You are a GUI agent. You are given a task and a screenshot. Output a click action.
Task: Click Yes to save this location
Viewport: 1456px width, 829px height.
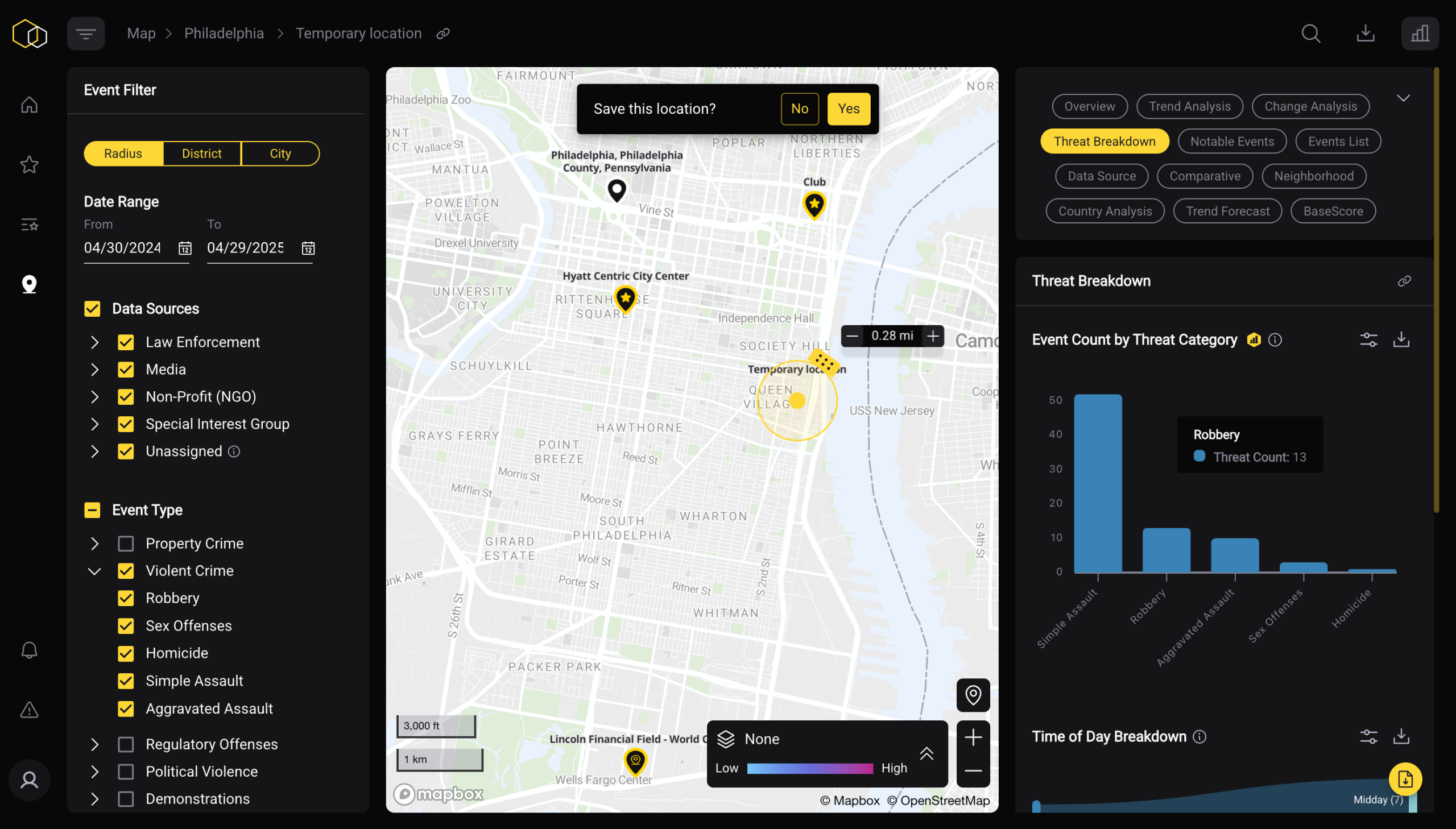click(x=849, y=109)
